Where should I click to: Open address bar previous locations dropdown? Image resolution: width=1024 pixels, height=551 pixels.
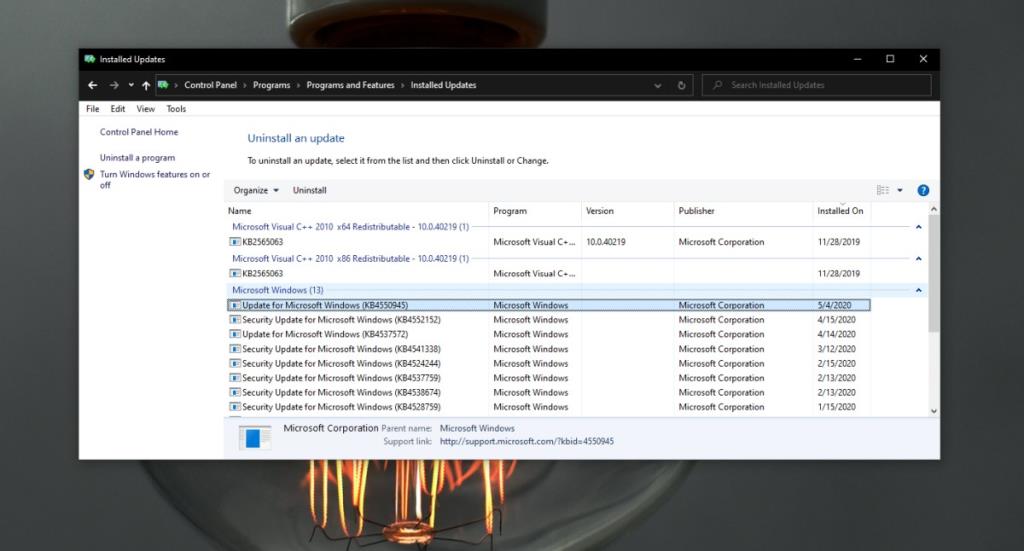(x=657, y=86)
